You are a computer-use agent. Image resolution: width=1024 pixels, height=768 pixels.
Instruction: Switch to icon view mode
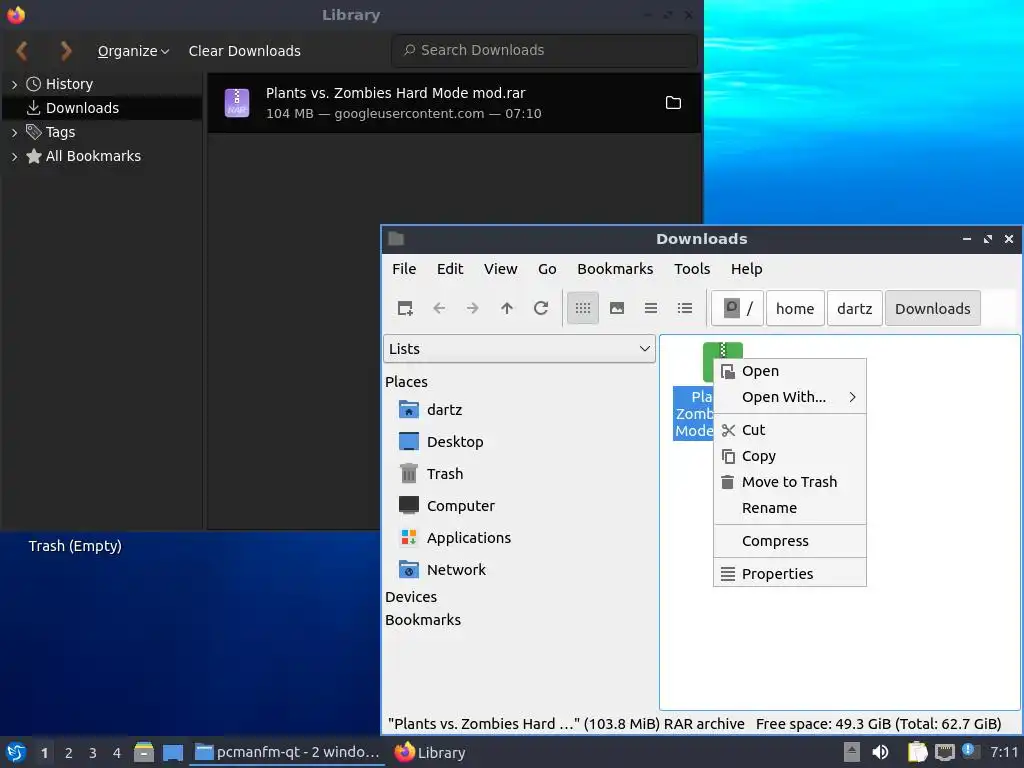tap(583, 308)
